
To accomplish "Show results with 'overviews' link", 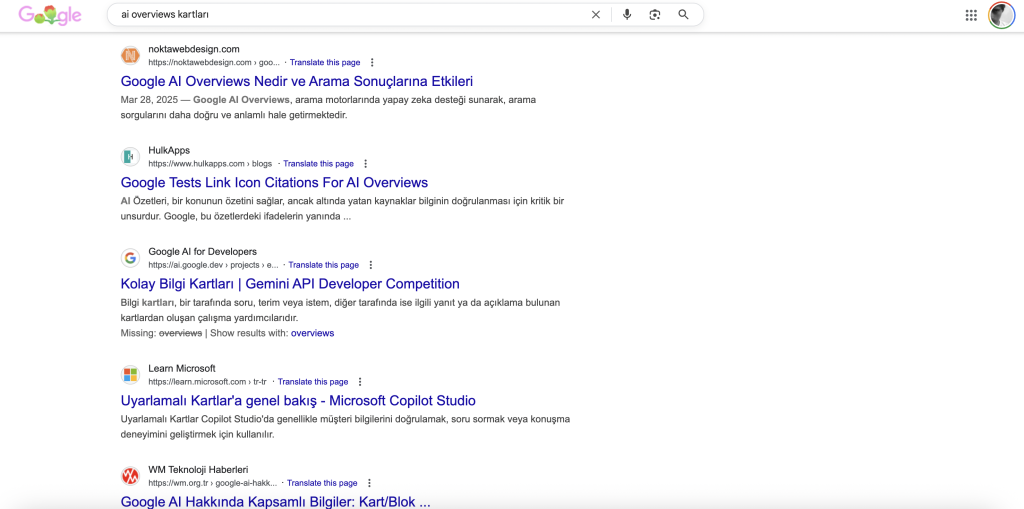I will (x=312, y=333).
